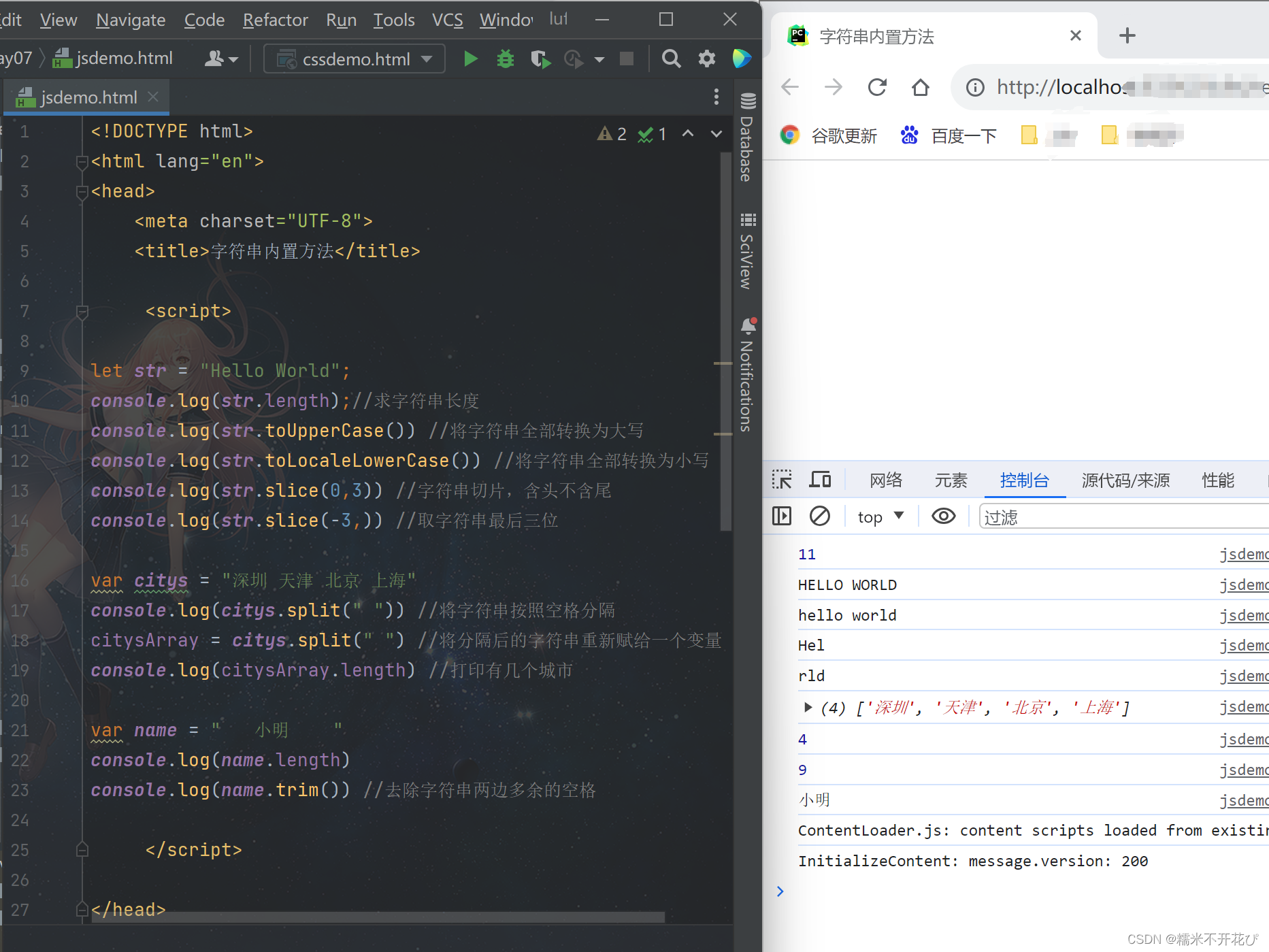Select the inspect element picker in DevTools

pyautogui.click(x=781, y=480)
